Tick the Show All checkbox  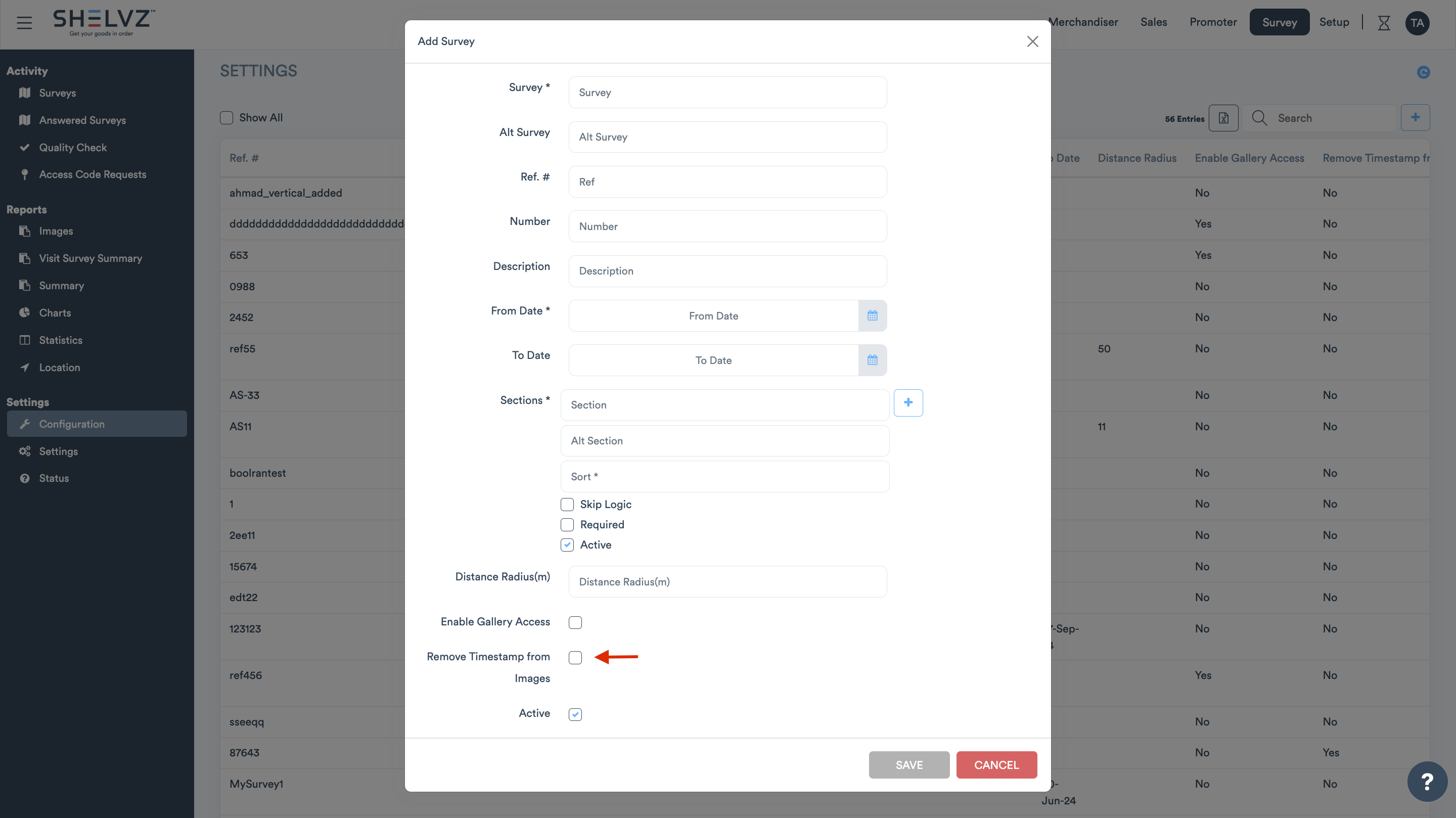(x=226, y=118)
